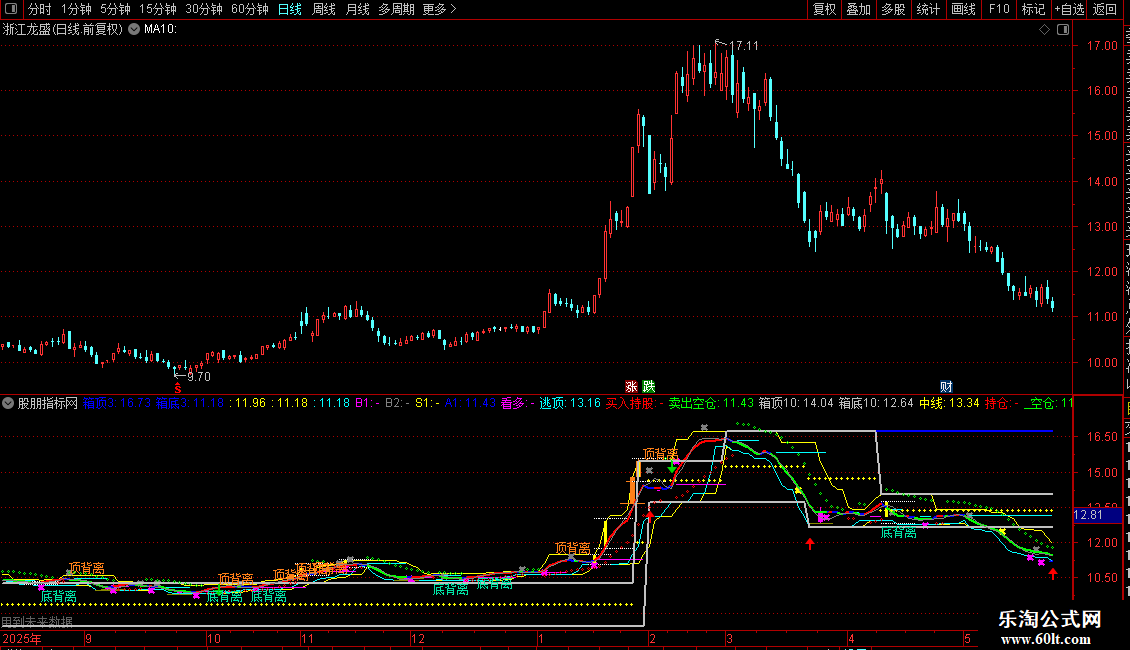Click the month 10 label on date axis
The width and height of the screenshot is (1130, 650).
[x=213, y=638]
